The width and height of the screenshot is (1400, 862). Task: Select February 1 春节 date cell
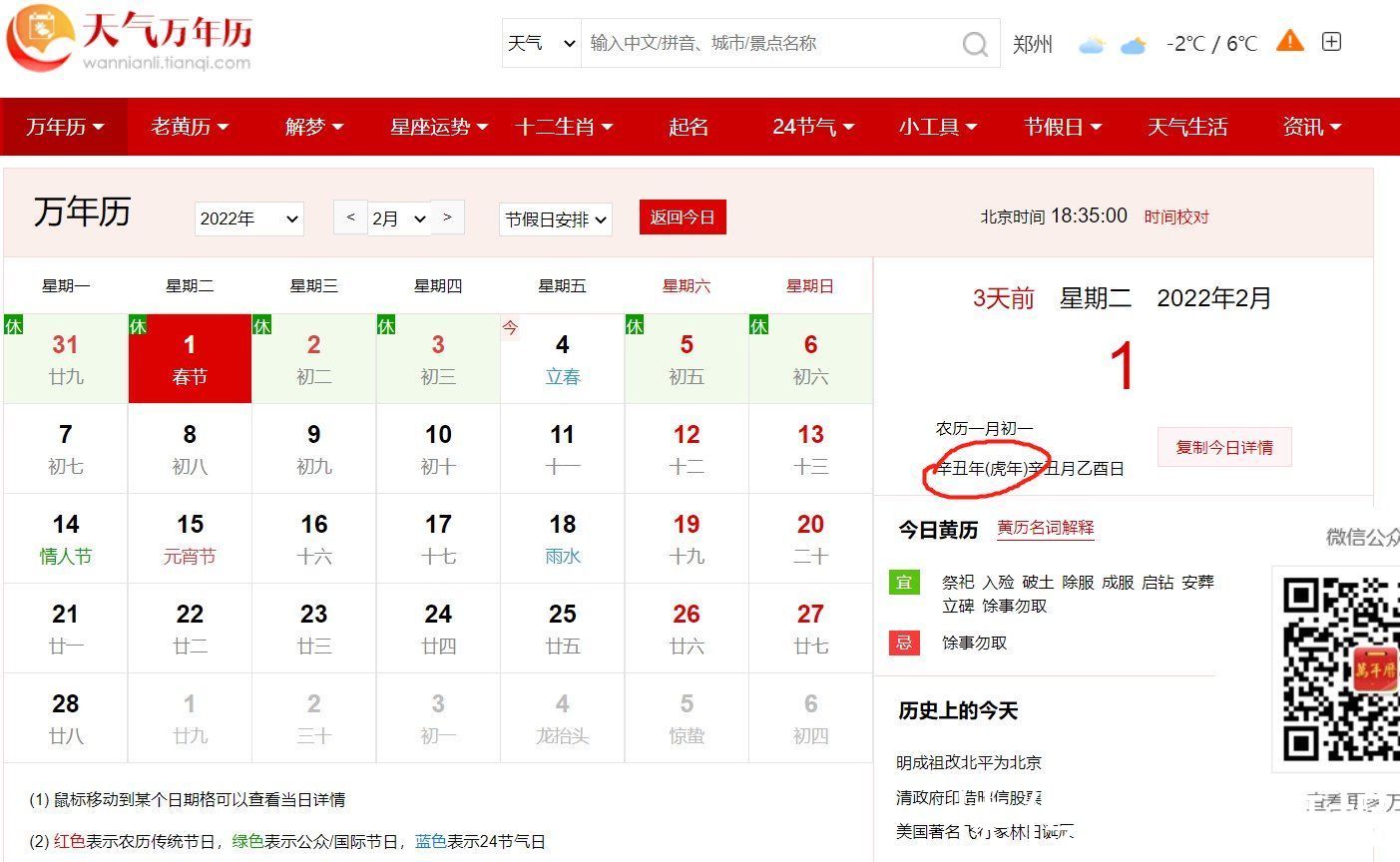click(190, 359)
